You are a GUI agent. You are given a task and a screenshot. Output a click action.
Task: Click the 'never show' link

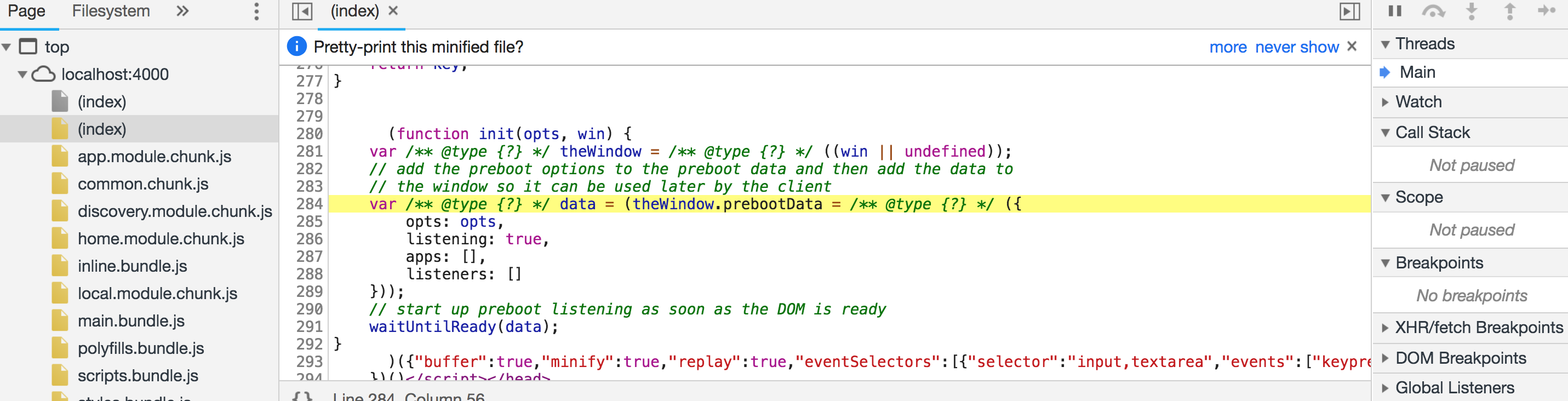(x=1296, y=47)
